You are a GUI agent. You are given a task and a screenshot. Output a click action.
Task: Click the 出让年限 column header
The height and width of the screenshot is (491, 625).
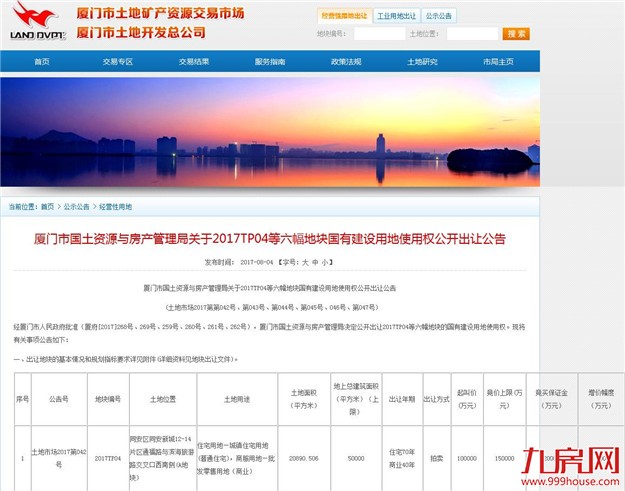pos(402,399)
